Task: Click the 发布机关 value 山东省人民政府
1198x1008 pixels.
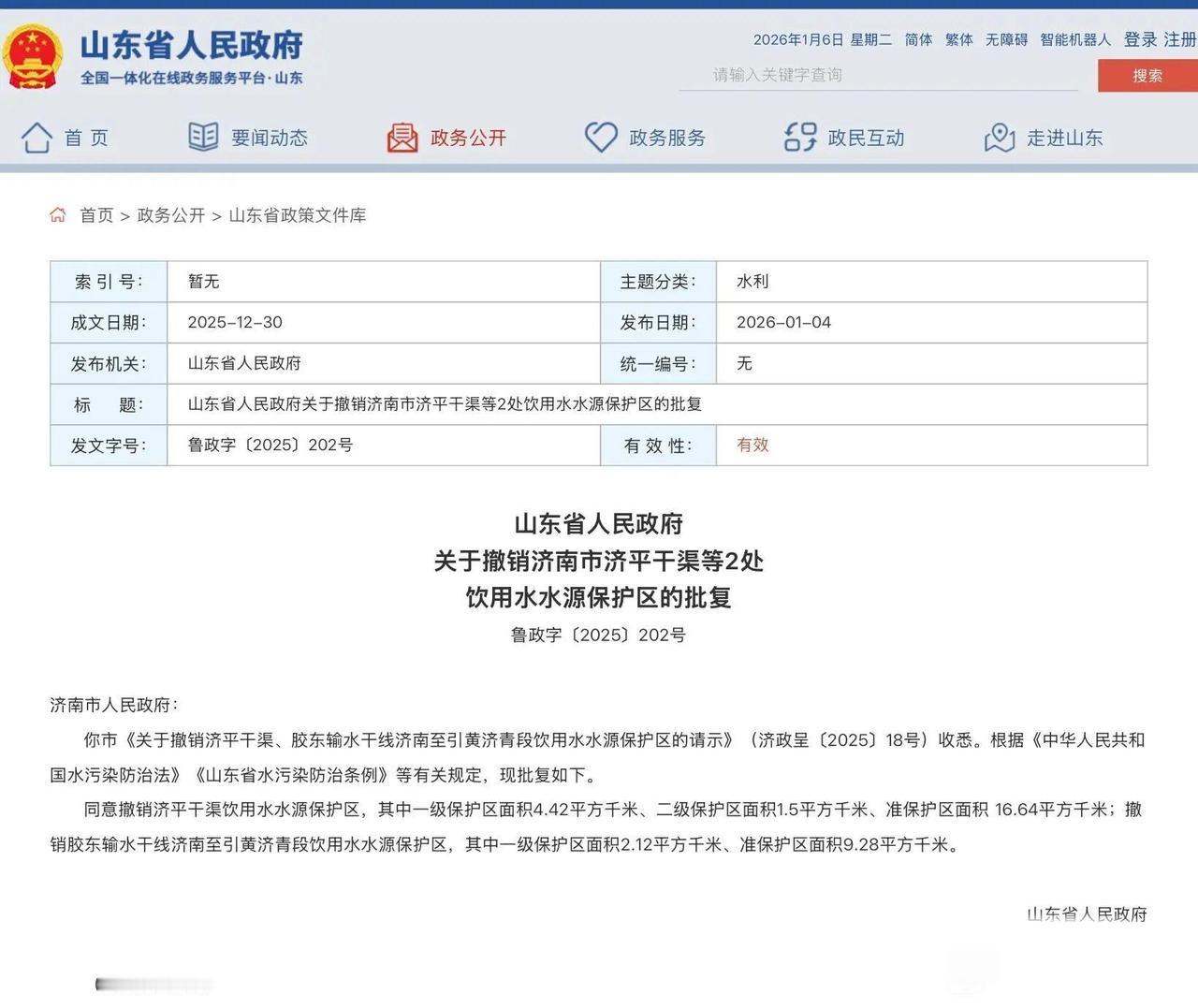Action: coord(244,363)
